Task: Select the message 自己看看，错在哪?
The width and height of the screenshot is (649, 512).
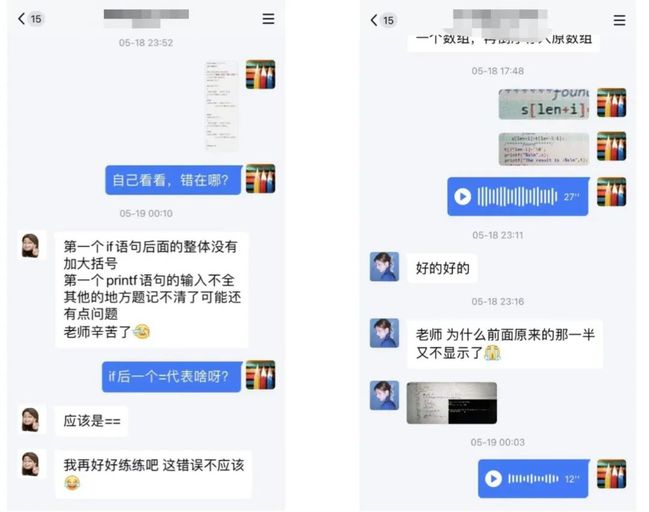Action: click(x=173, y=180)
